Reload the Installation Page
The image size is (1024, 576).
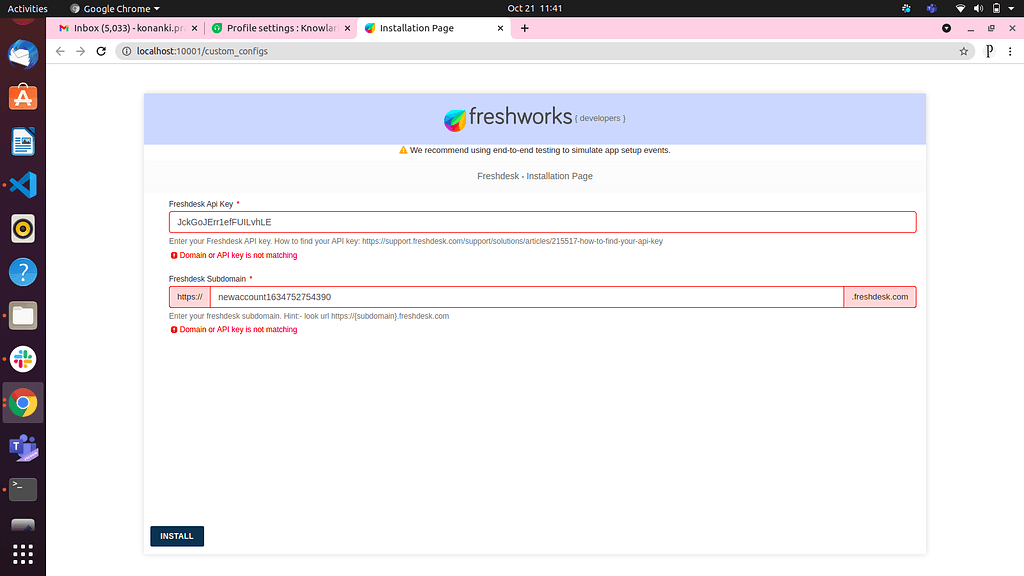click(100, 50)
